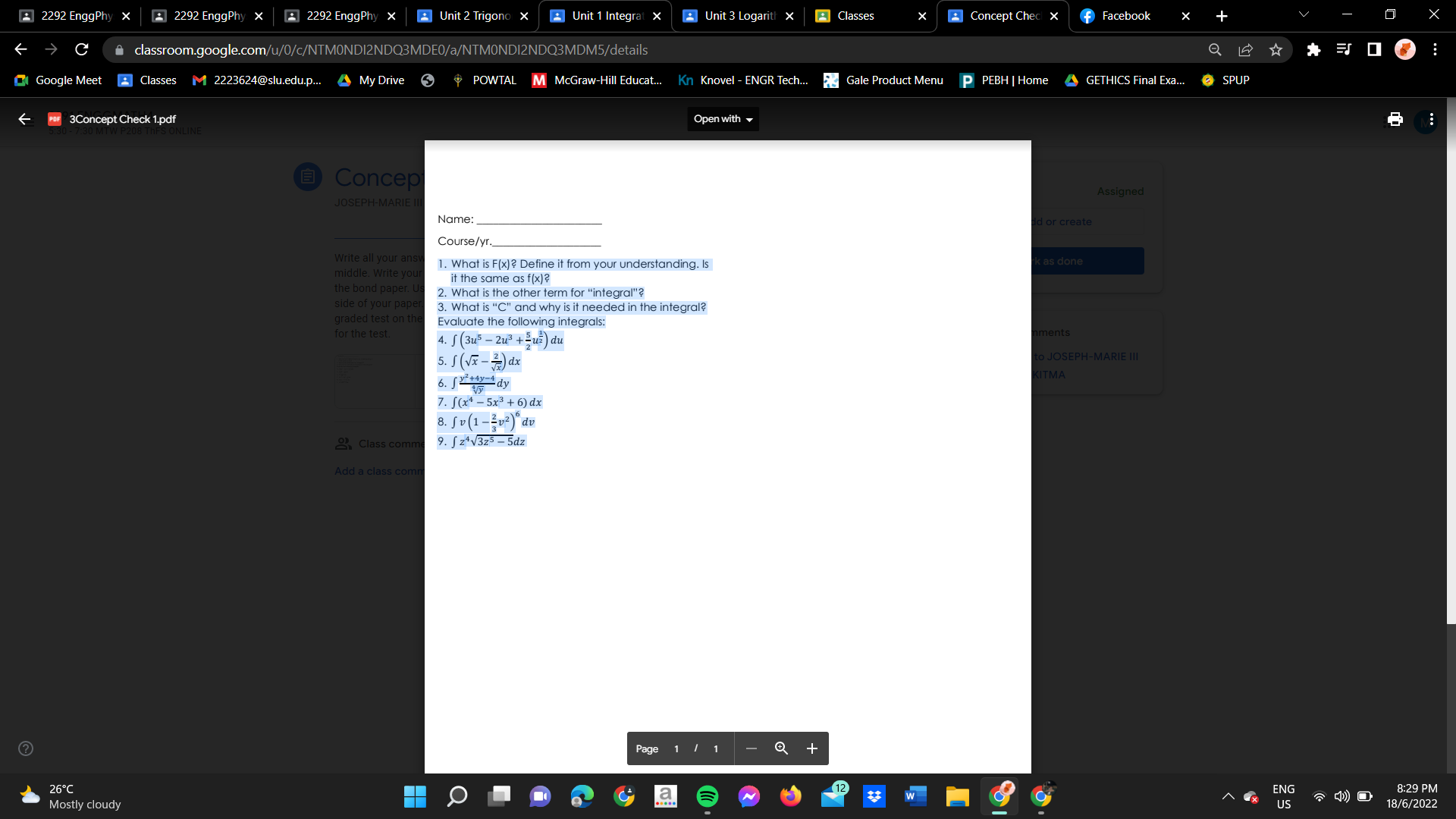Image resolution: width=1456 pixels, height=819 pixels.
Task: Open the tab search chevron
Action: click(x=1303, y=14)
